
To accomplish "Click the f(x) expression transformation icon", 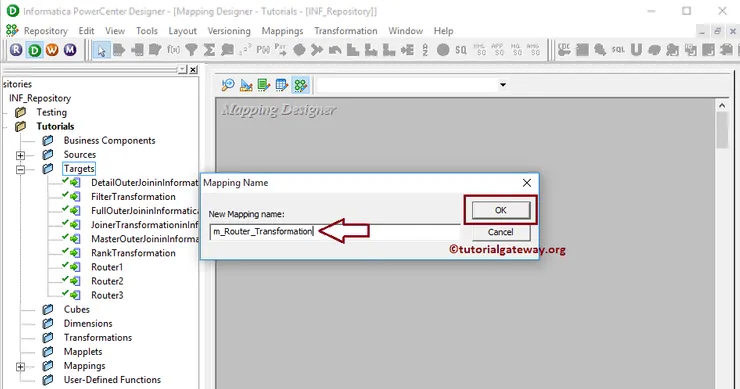I will [173, 50].
